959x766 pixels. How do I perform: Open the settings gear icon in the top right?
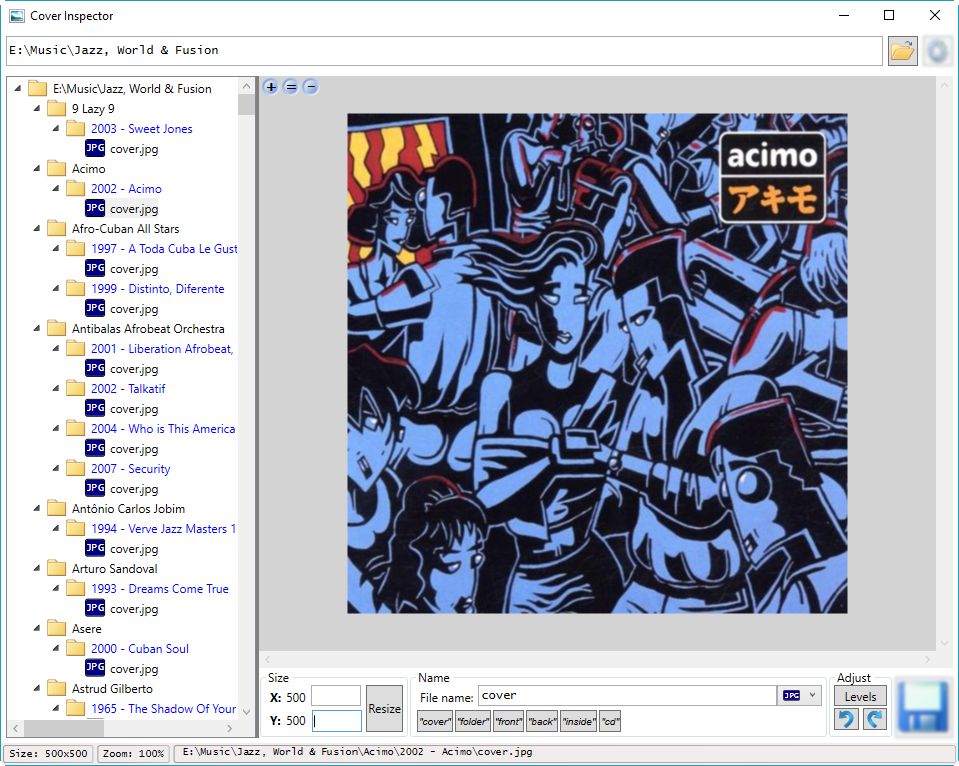point(938,51)
